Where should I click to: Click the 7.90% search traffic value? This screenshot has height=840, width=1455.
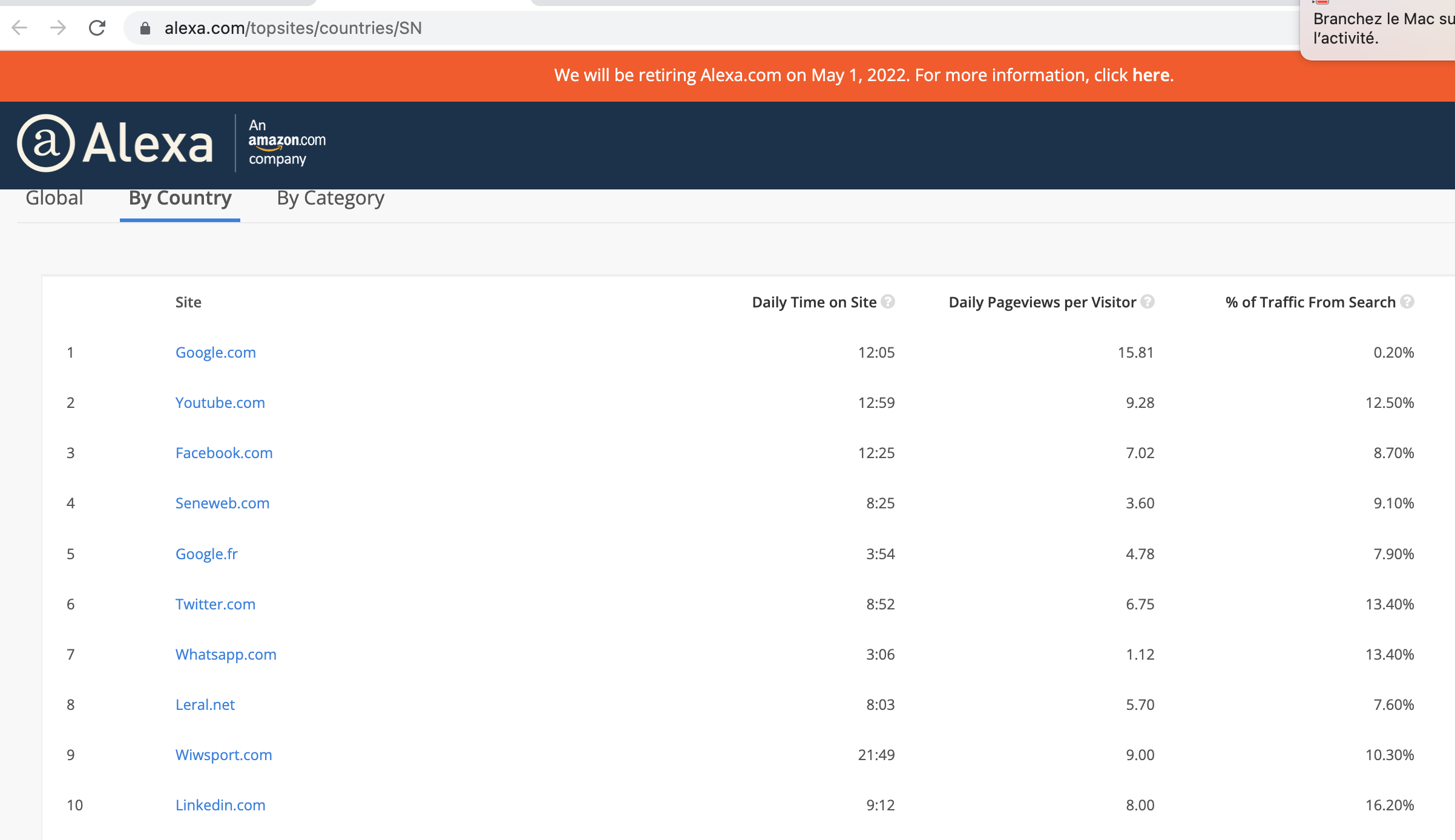tap(1394, 554)
